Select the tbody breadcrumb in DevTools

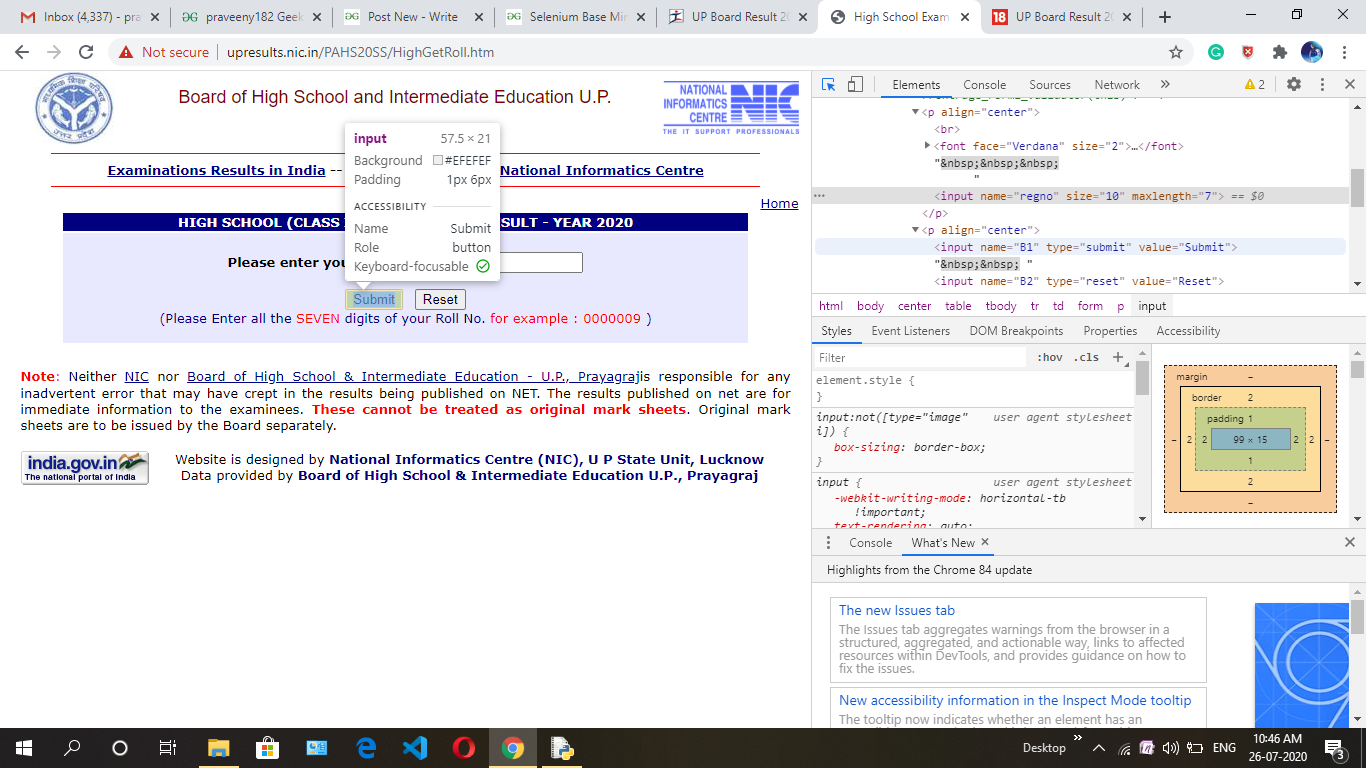[1001, 306]
